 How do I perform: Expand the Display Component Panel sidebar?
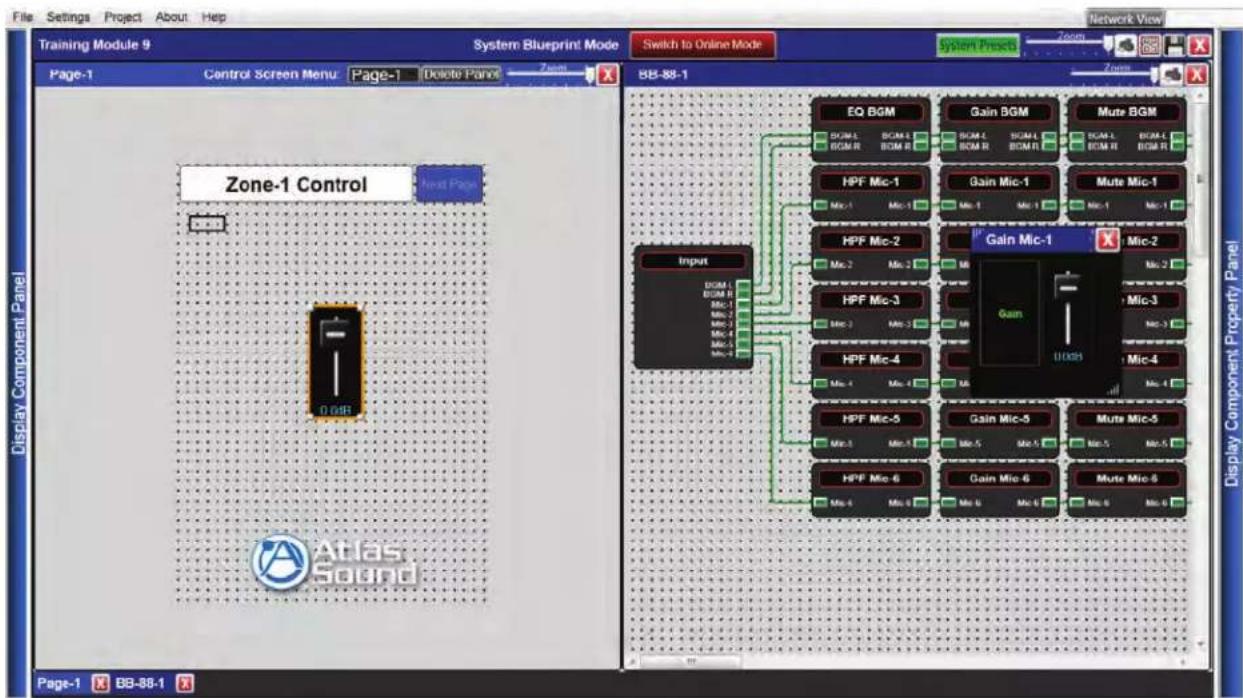[x=17, y=365]
